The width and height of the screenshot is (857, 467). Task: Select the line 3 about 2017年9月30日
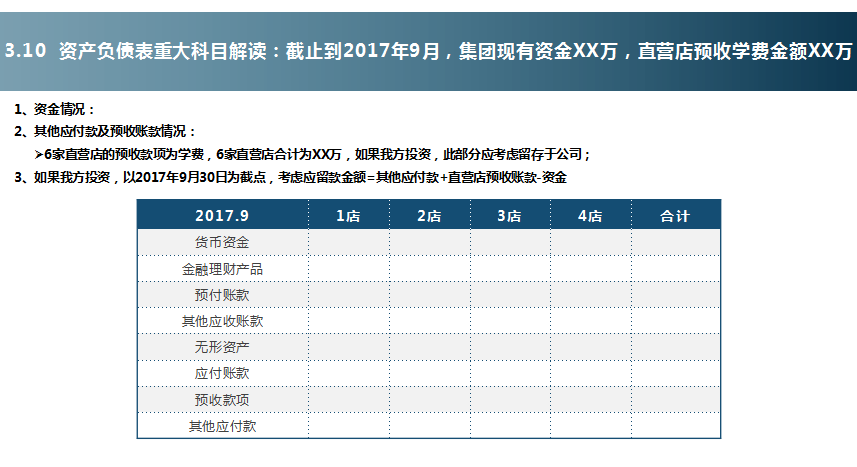tap(290, 177)
